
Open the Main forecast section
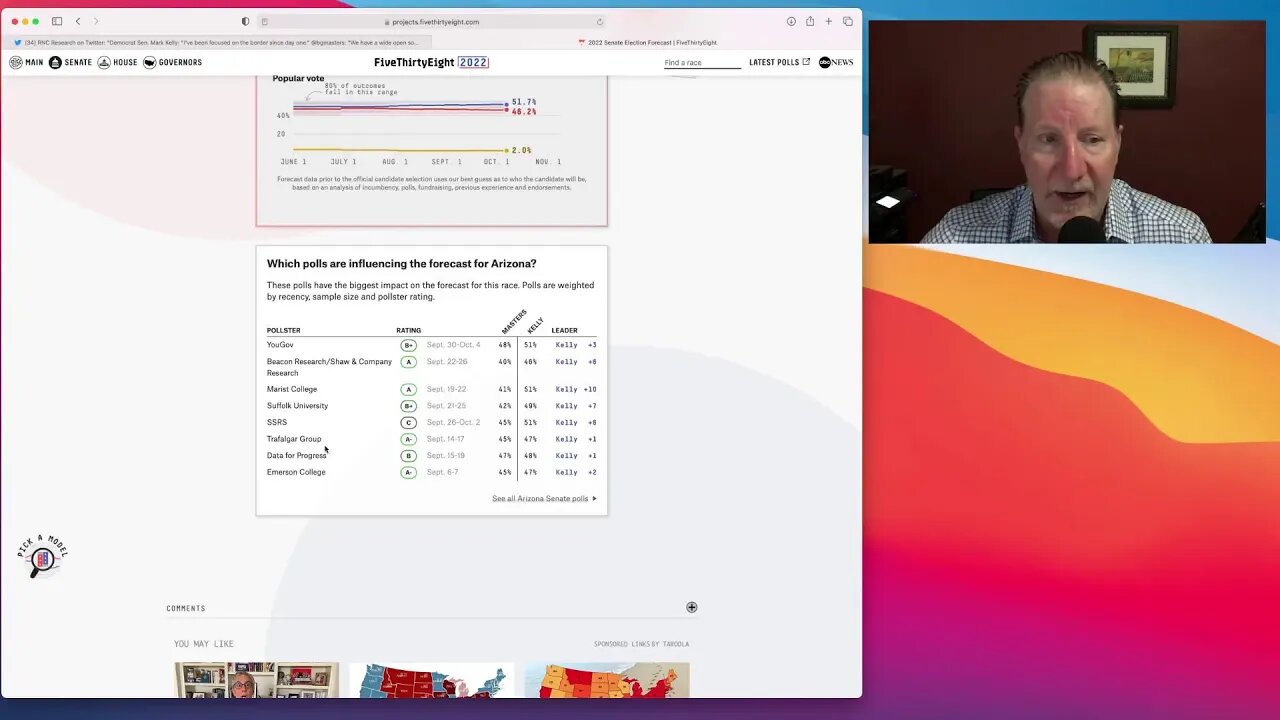click(27, 62)
